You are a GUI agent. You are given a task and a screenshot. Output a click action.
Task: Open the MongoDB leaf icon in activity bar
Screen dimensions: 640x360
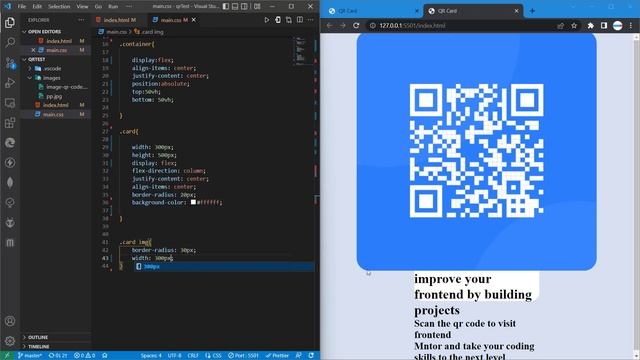(10, 182)
